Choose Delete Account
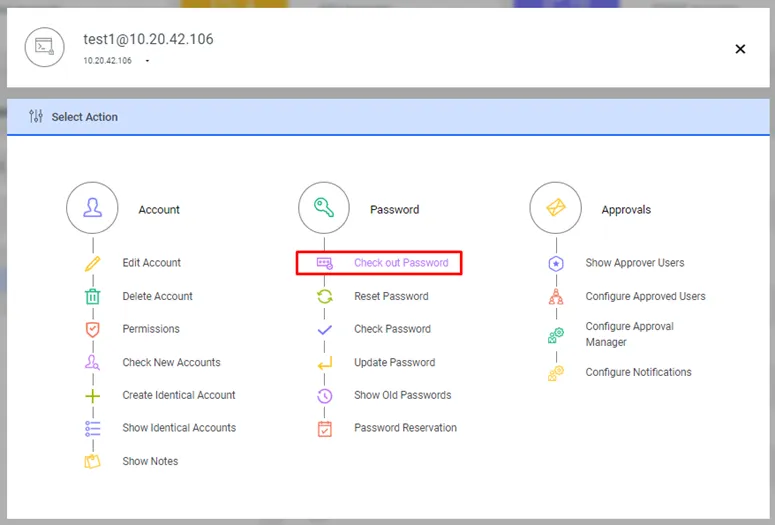 pyautogui.click(x=157, y=296)
